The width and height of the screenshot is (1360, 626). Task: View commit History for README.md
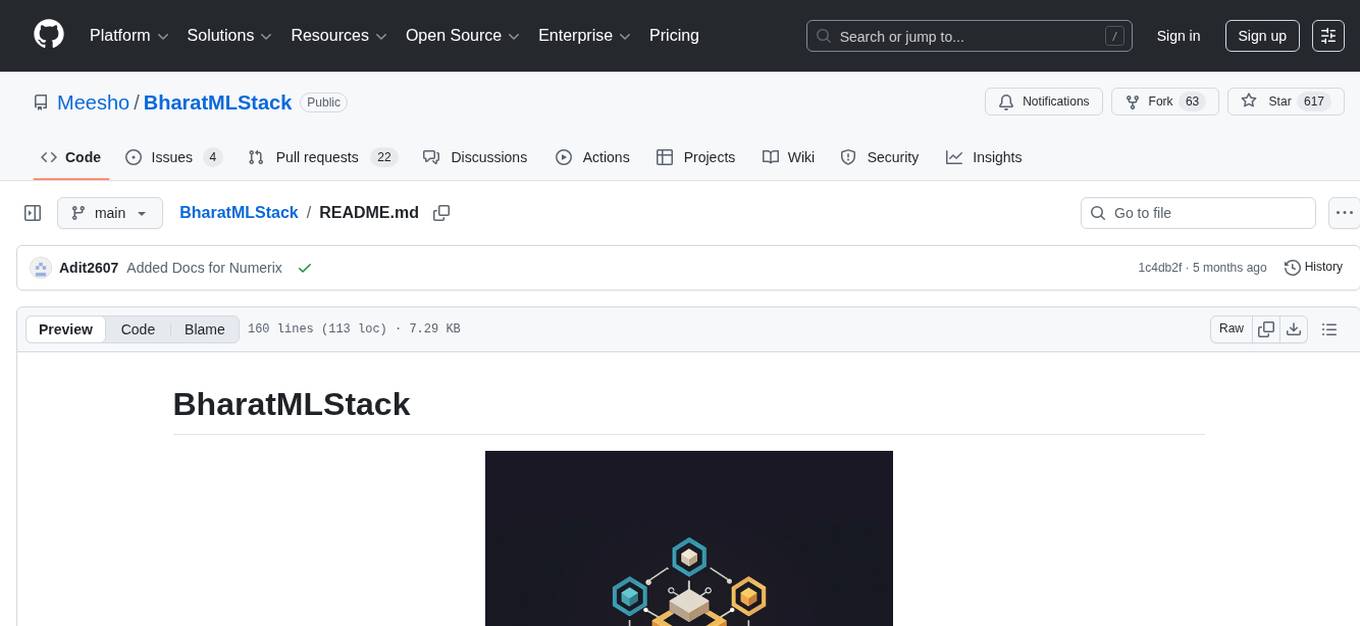click(1313, 267)
